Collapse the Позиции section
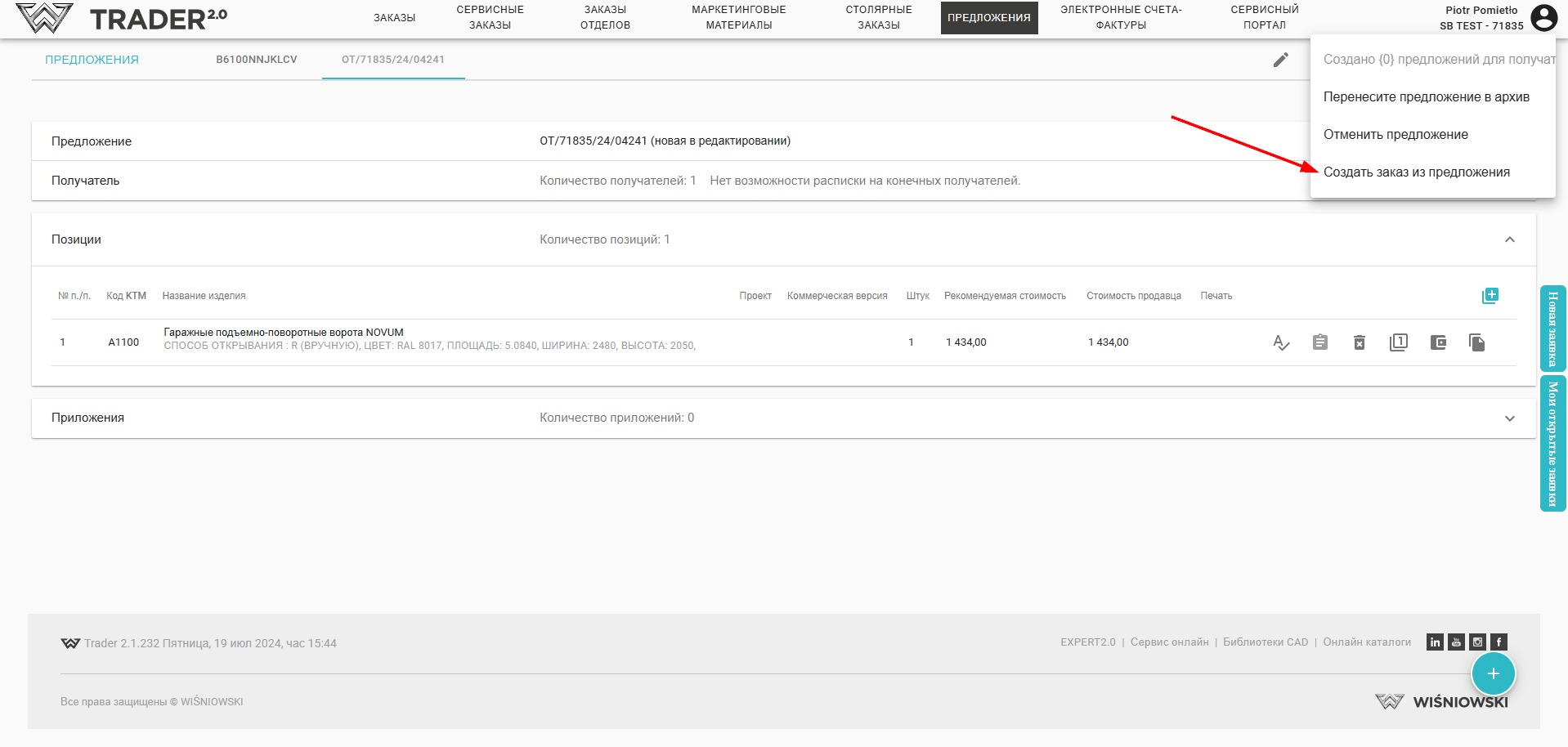This screenshot has height=747, width=1568. tap(1509, 239)
